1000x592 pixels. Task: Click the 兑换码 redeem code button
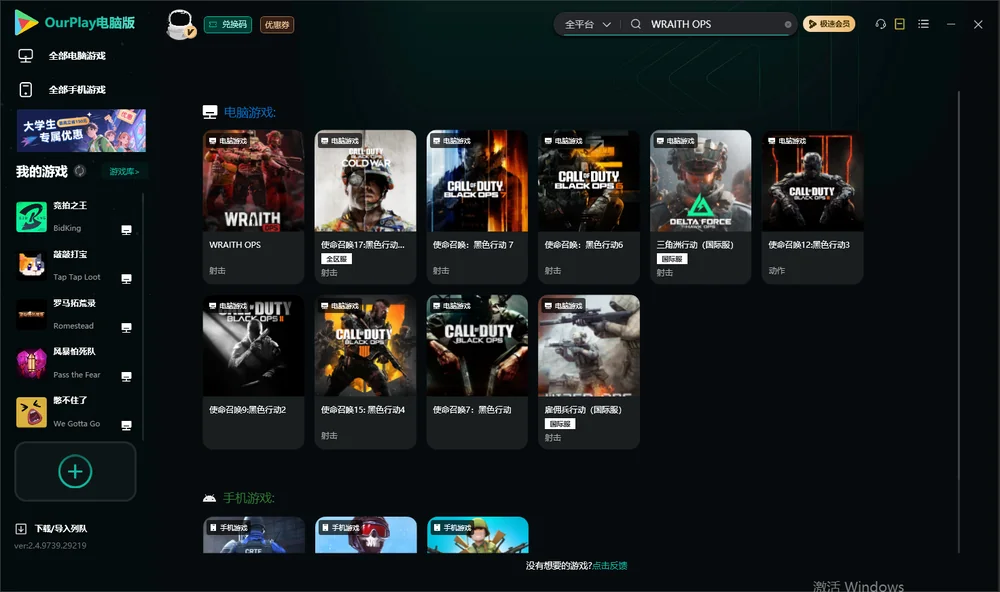(x=228, y=25)
